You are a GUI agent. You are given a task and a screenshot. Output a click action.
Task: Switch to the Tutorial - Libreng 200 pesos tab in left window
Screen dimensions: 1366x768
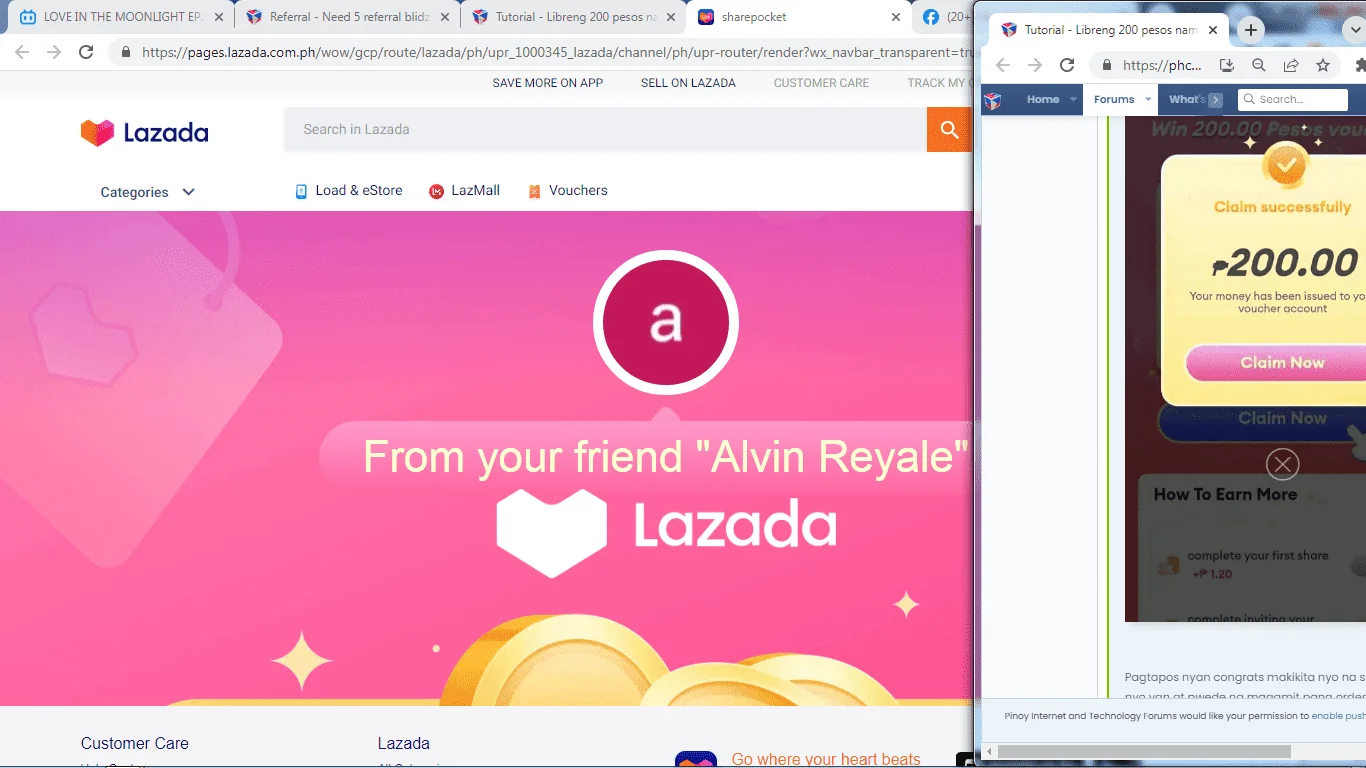click(x=574, y=17)
